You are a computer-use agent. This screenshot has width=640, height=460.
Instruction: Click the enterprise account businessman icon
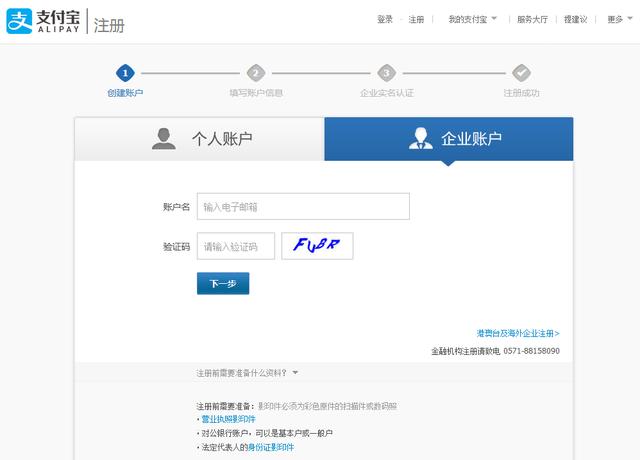[x=420, y=138]
